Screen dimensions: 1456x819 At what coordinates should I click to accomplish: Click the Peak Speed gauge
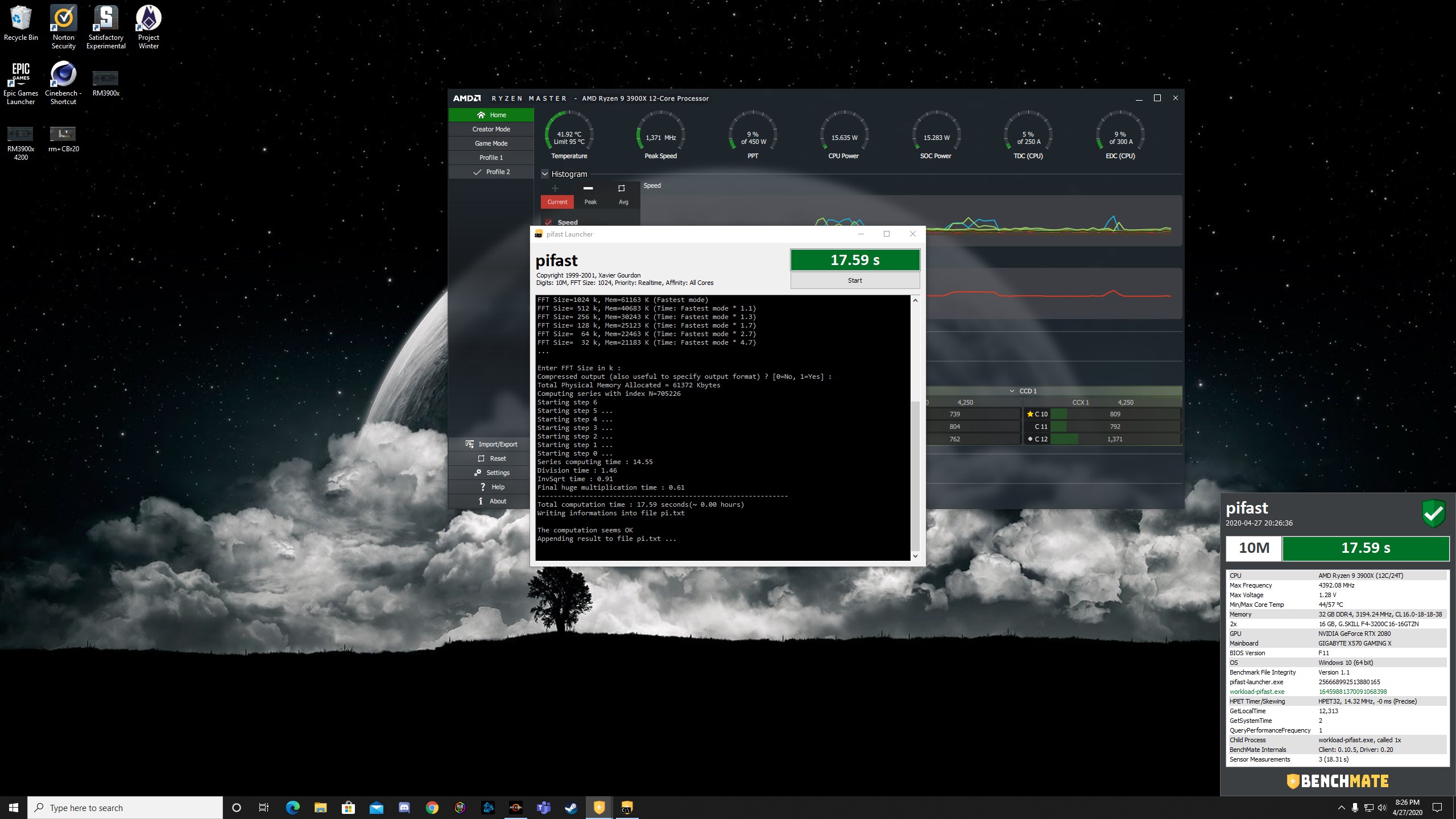[660, 135]
